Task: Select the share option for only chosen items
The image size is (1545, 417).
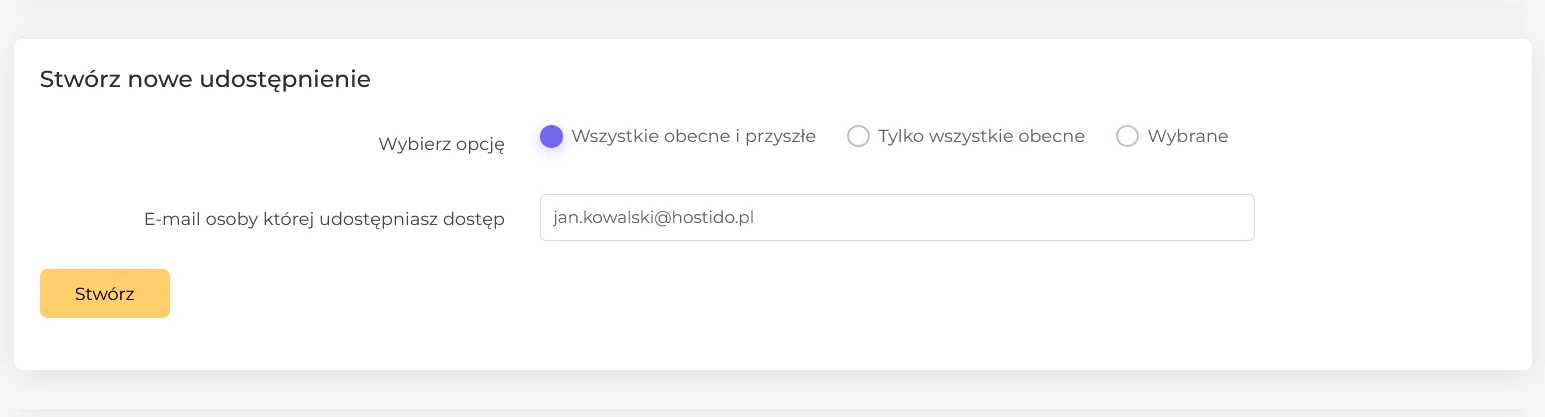Action: point(1127,137)
